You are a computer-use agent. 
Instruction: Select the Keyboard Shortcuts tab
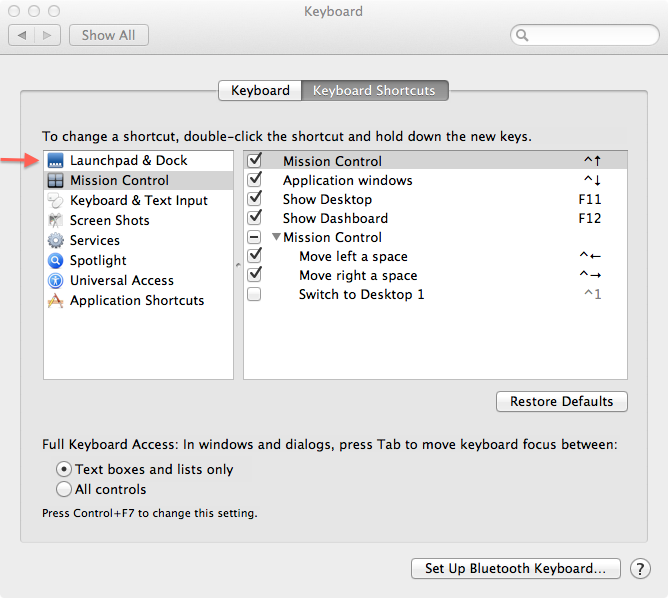point(375,91)
